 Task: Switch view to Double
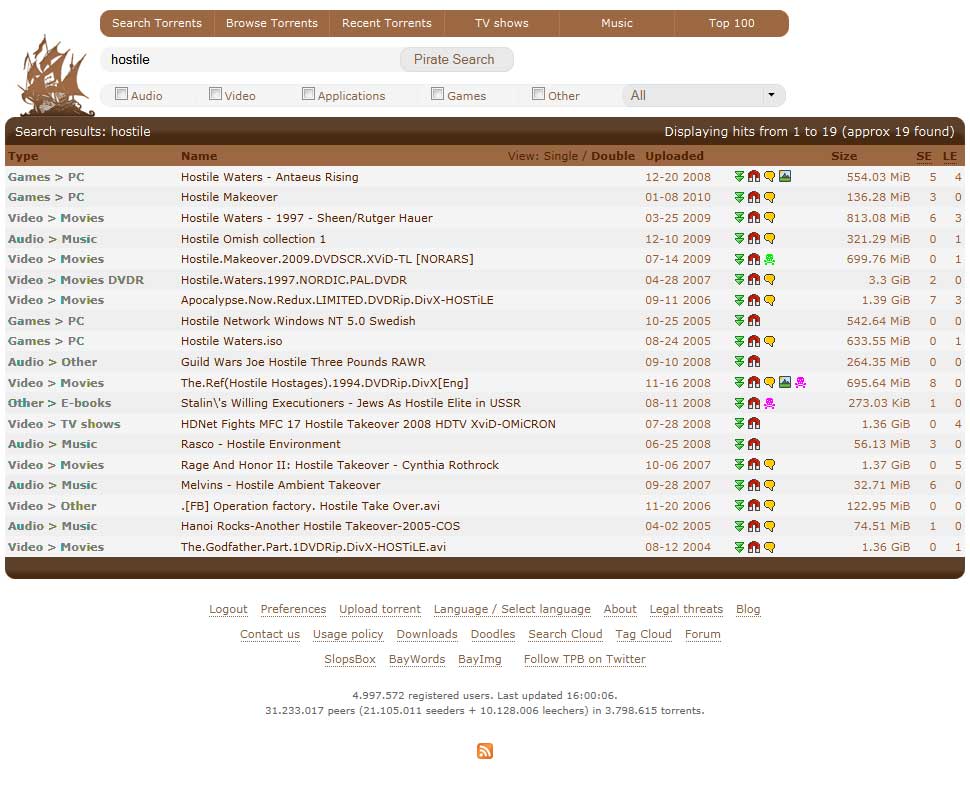613,156
